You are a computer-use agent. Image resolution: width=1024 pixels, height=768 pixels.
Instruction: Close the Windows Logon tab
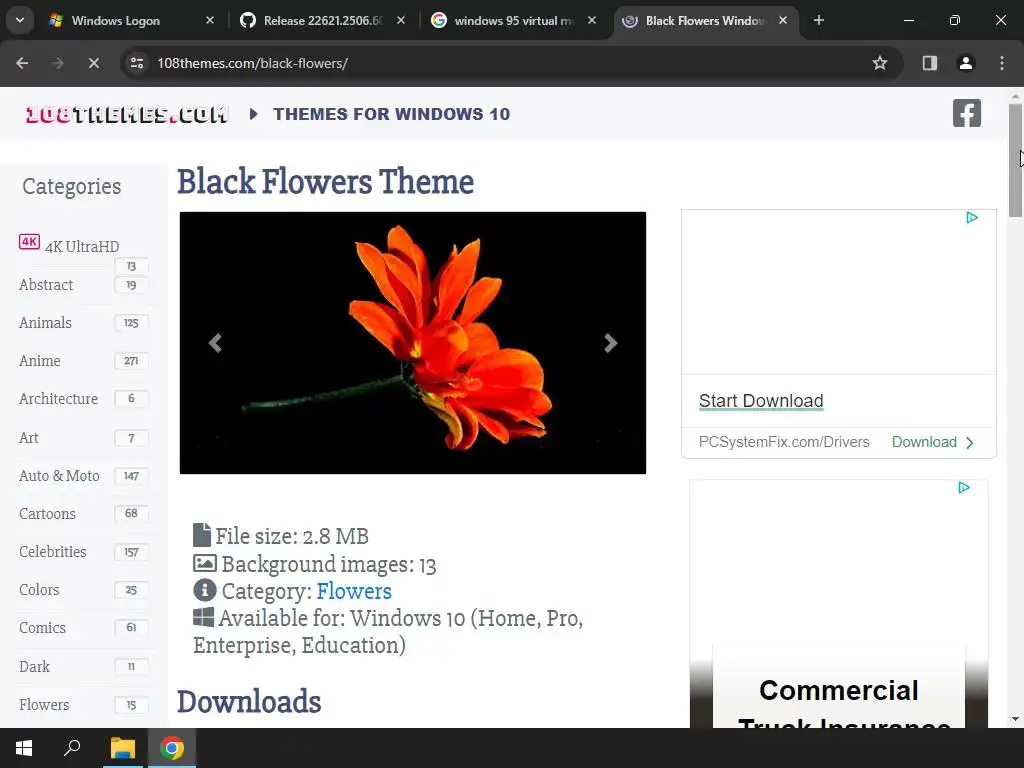point(210,20)
